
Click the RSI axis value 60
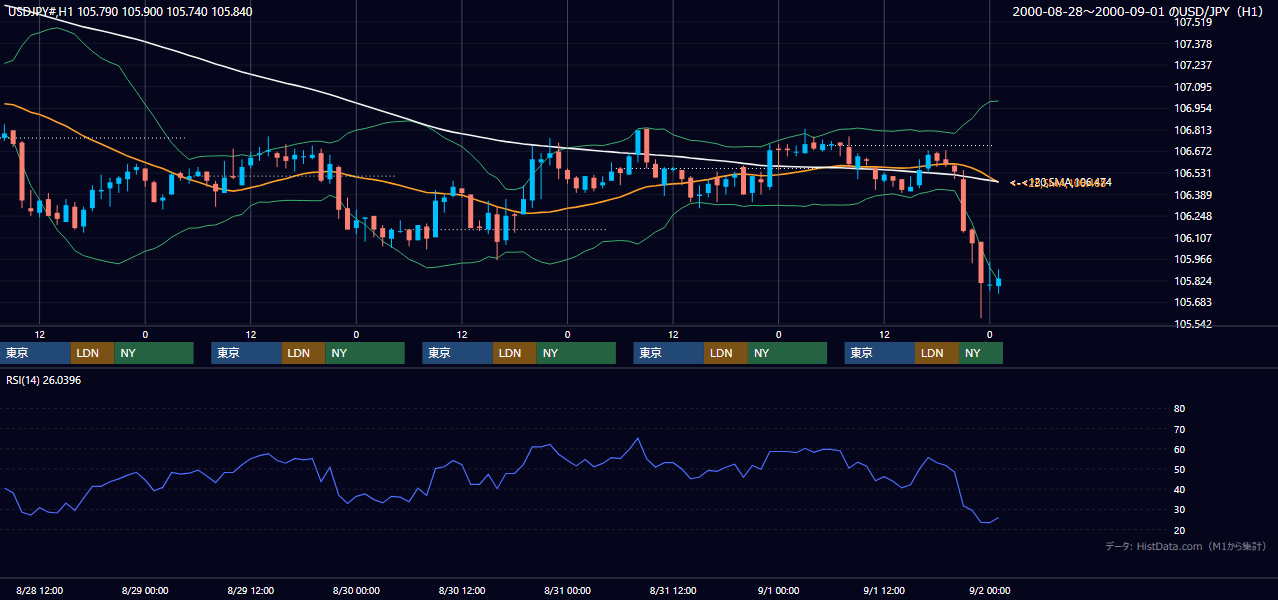click(x=1179, y=449)
